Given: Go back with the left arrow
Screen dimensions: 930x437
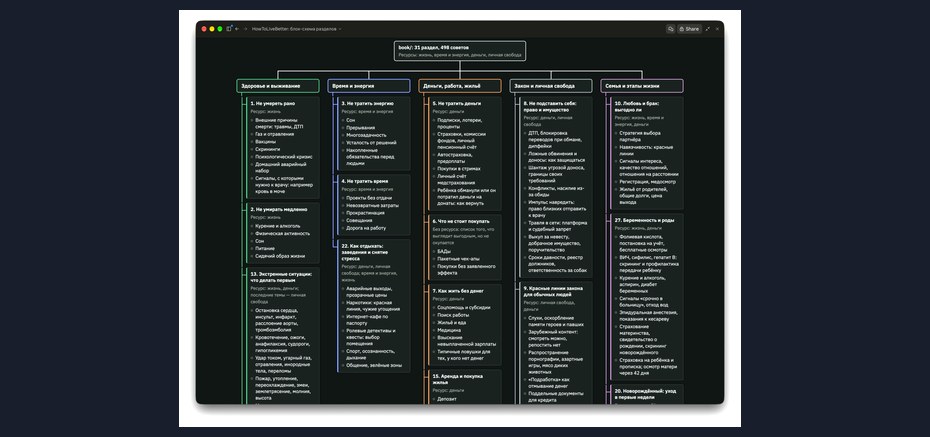Looking at the screenshot, I should click(237, 28).
